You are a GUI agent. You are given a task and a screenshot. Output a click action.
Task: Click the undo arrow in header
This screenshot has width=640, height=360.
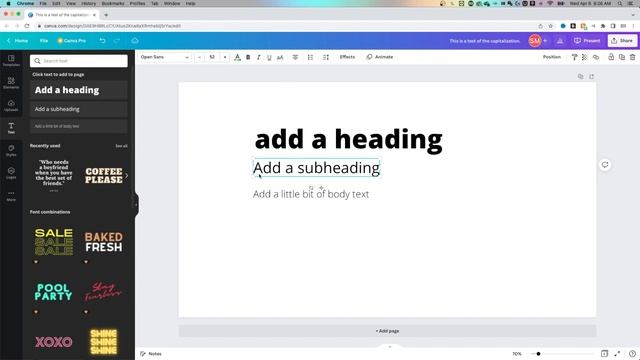[102, 41]
